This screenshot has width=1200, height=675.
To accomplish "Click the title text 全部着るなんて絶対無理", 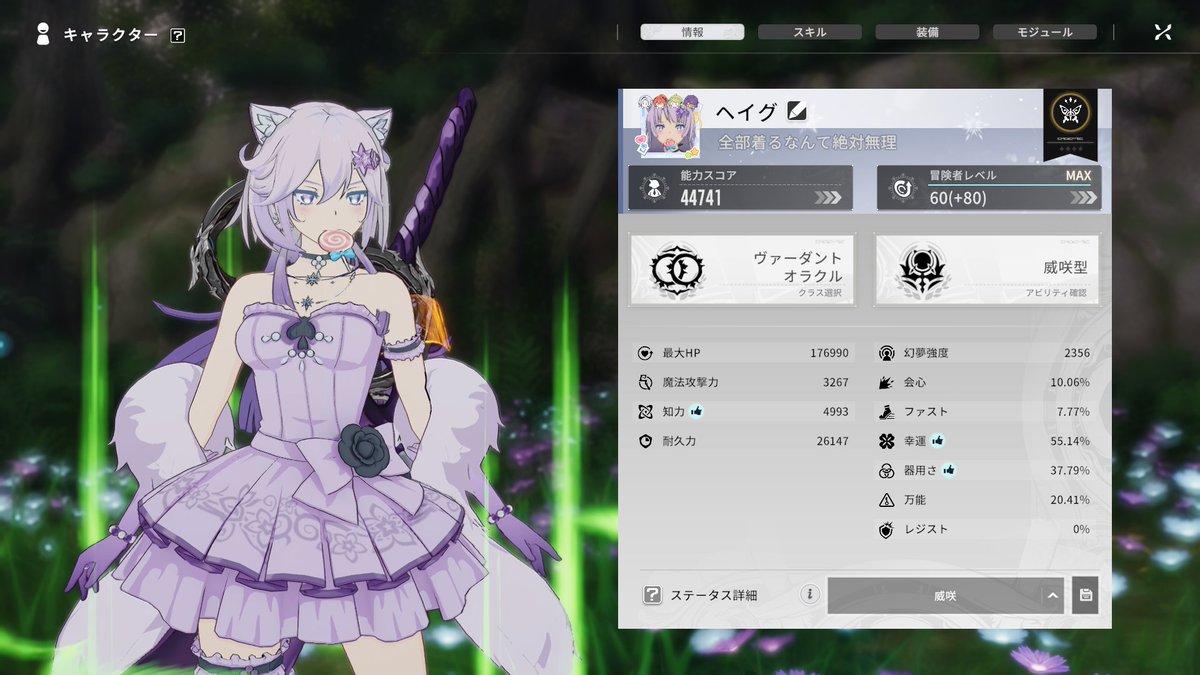I will (x=807, y=143).
